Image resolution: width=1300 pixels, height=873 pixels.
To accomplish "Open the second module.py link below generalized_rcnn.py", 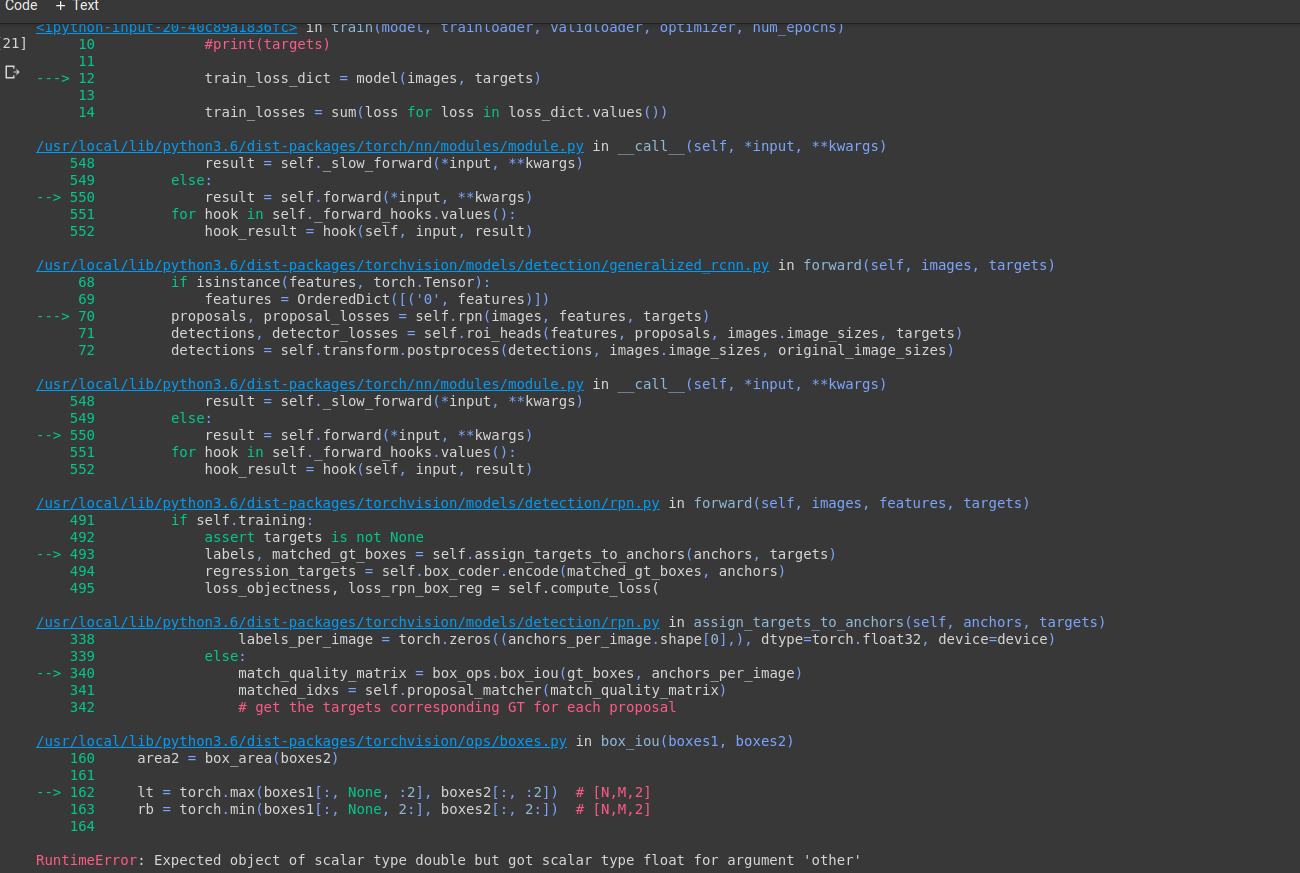I will (310, 384).
